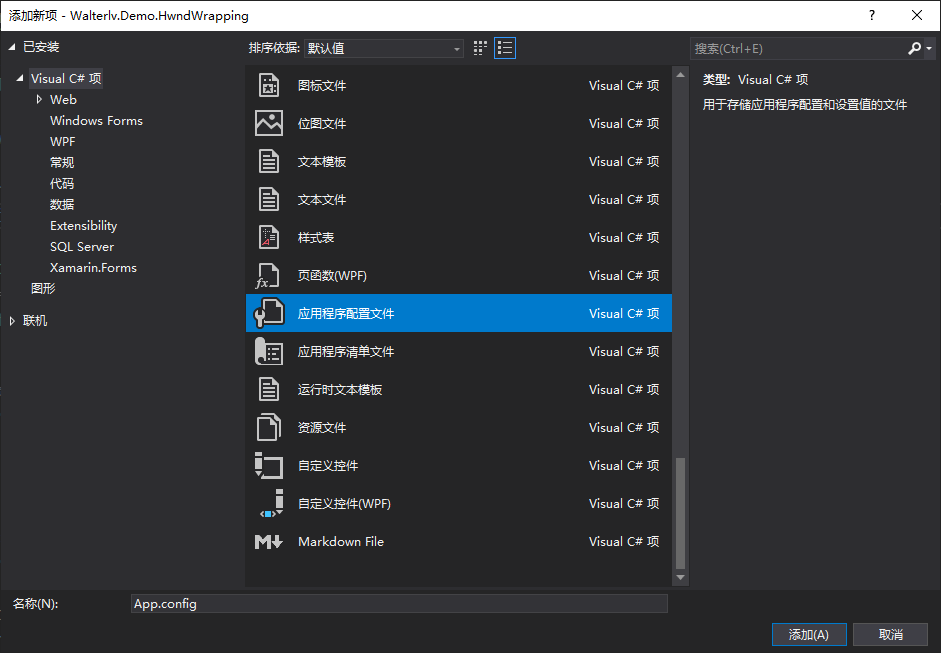941x653 pixels.
Task: Click the 文本文件 document icon
Action: tap(268, 199)
